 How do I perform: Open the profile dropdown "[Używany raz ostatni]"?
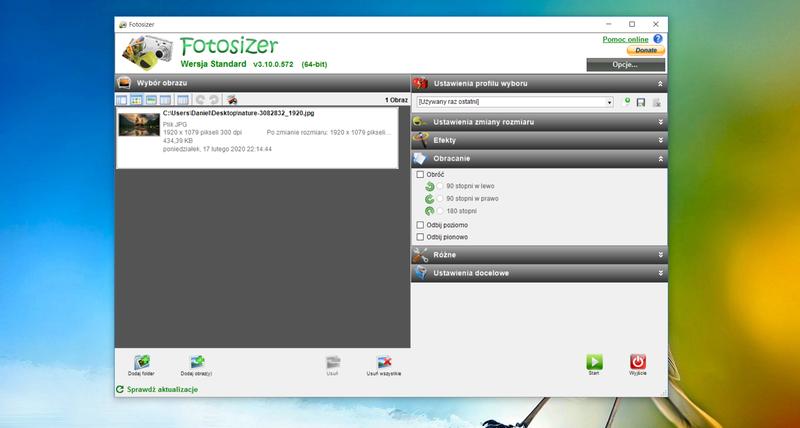tap(515, 102)
